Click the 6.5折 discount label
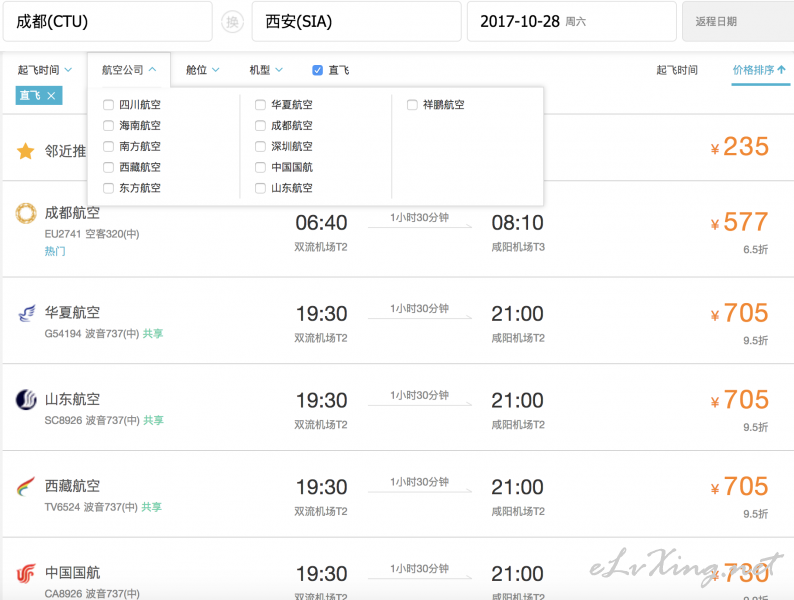The width and height of the screenshot is (794, 600). tap(756, 250)
